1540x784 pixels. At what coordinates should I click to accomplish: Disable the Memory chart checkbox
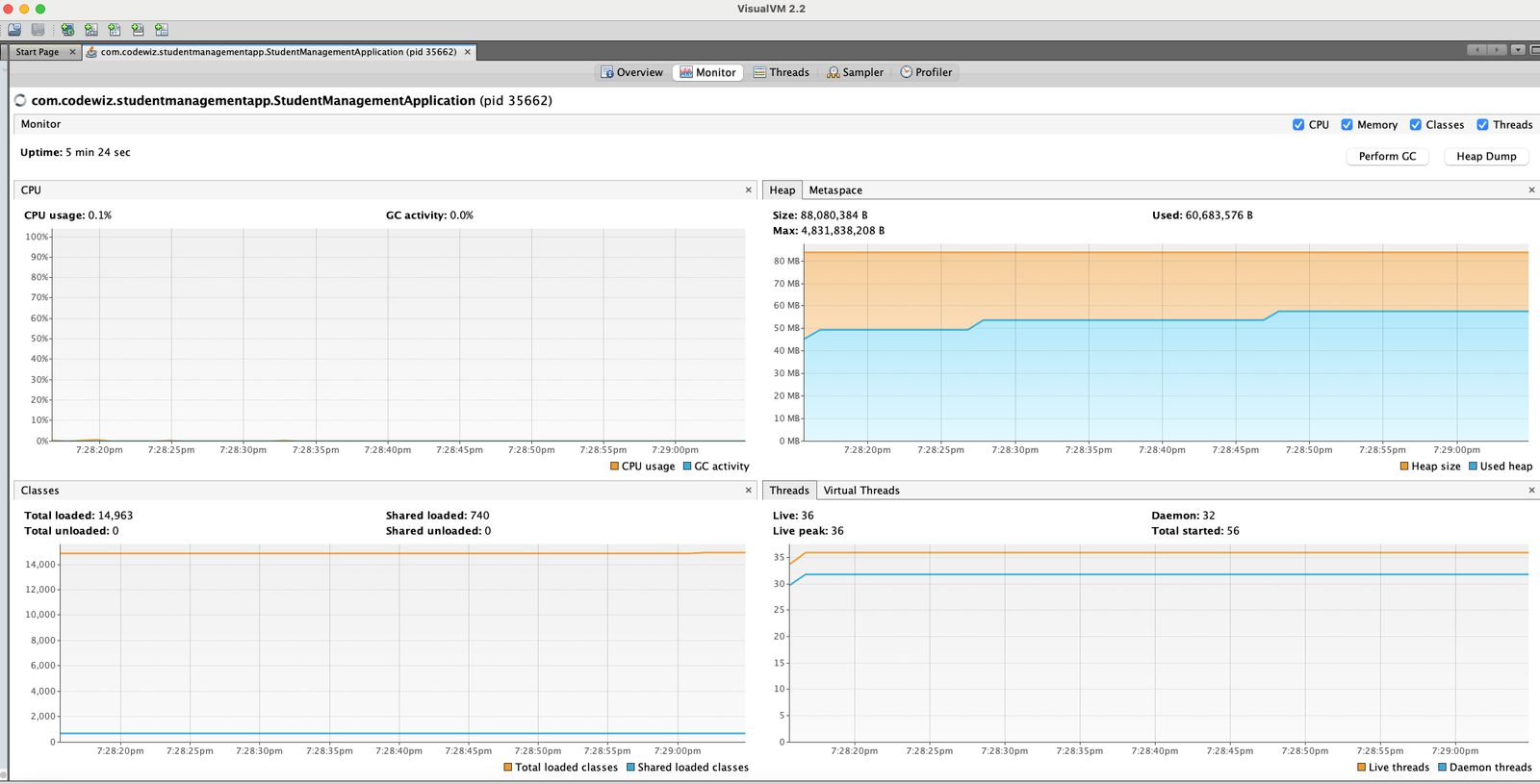(1347, 125)
